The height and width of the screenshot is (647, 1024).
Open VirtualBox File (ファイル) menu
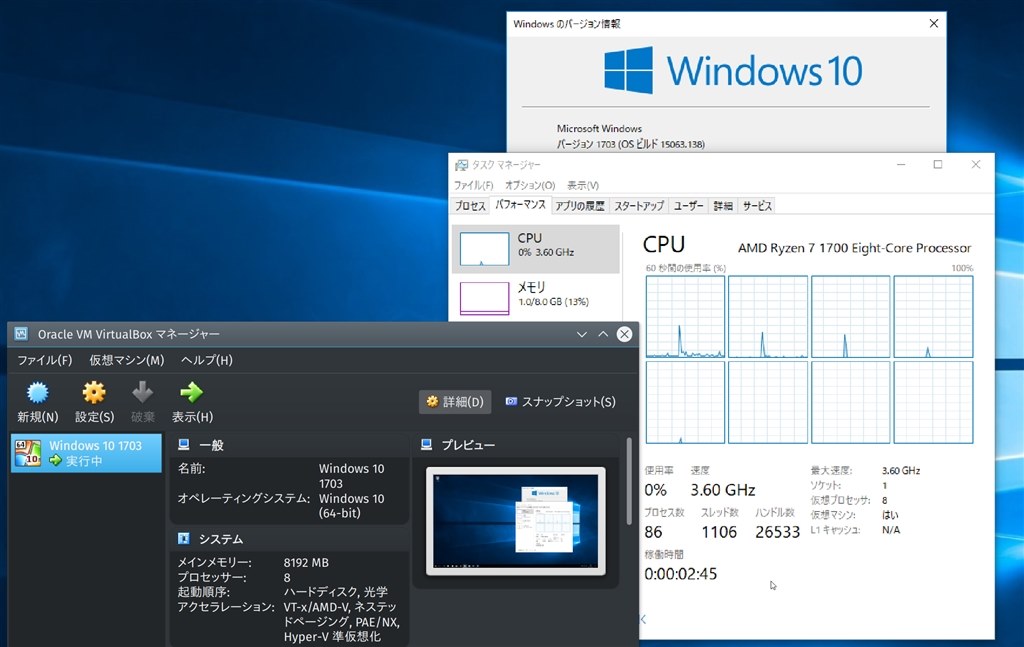click(x=44, y=360)
